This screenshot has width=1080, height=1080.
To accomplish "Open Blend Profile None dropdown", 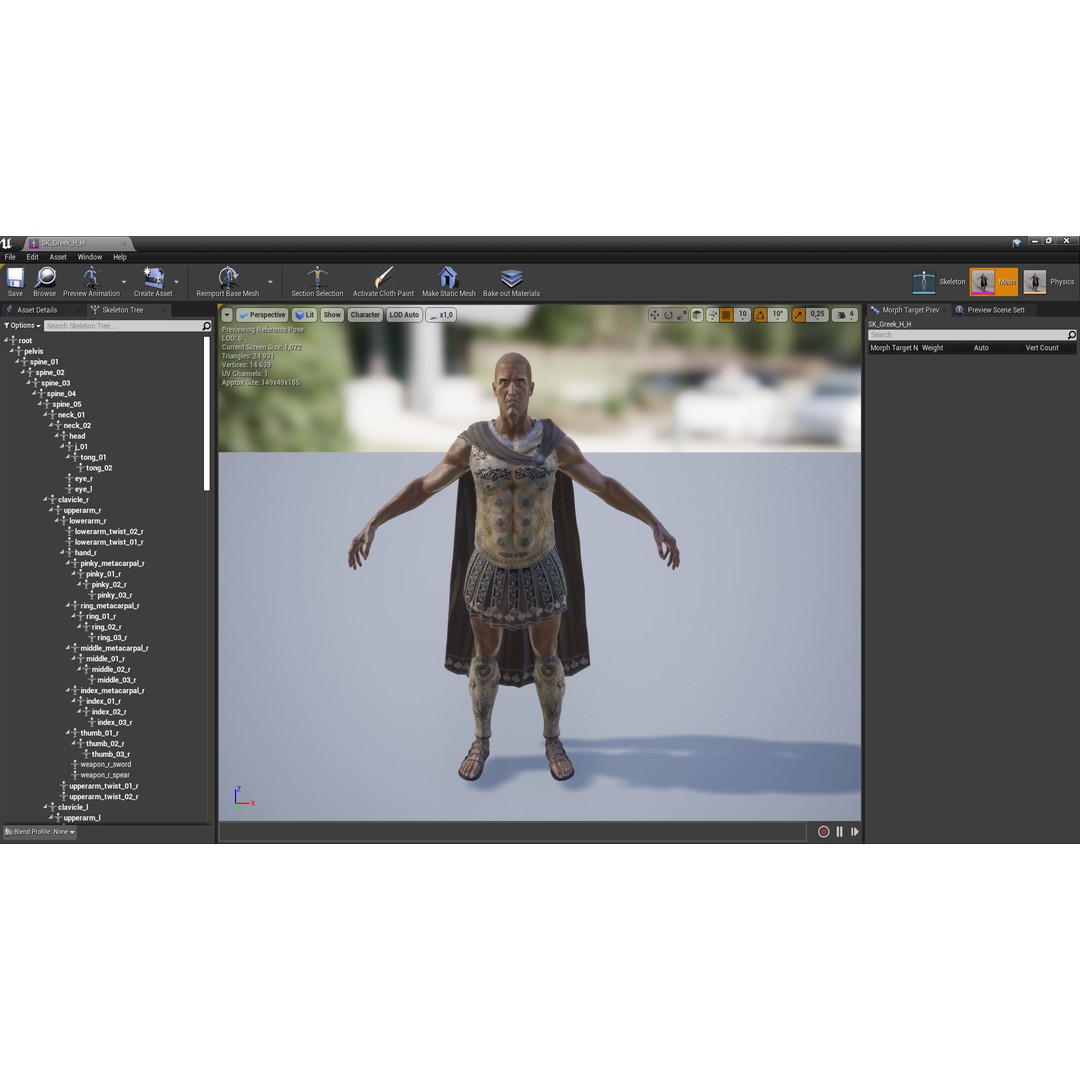I will [39, 832].
